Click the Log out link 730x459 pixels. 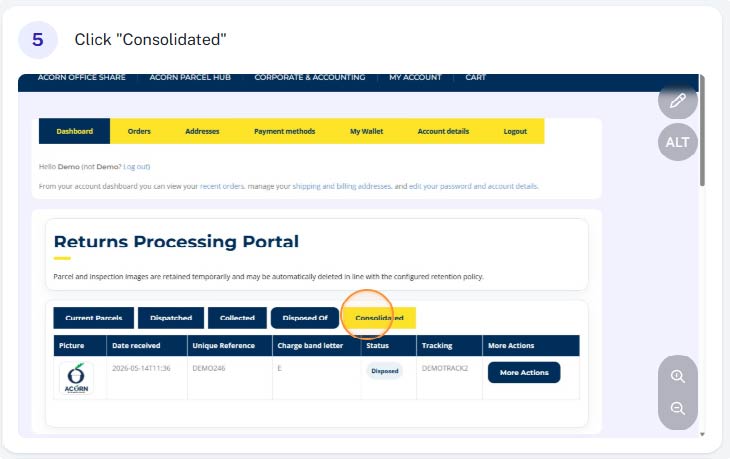[x=136, y=167]
